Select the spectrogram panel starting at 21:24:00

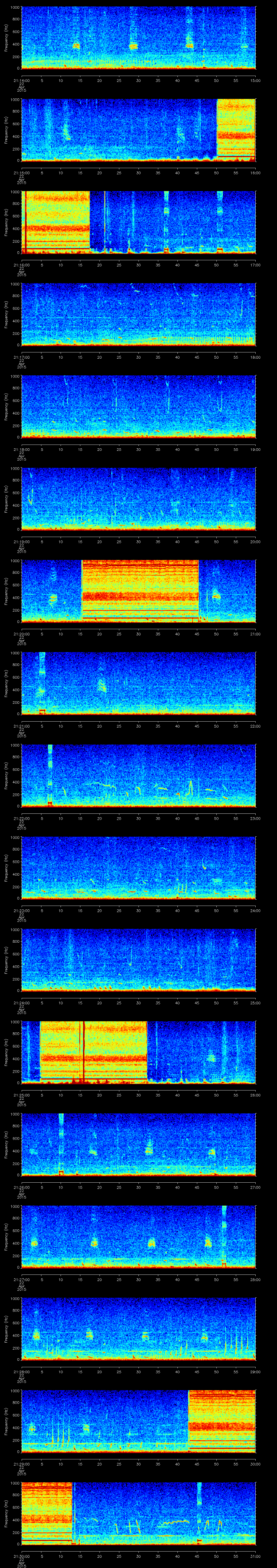pos(139,960)
